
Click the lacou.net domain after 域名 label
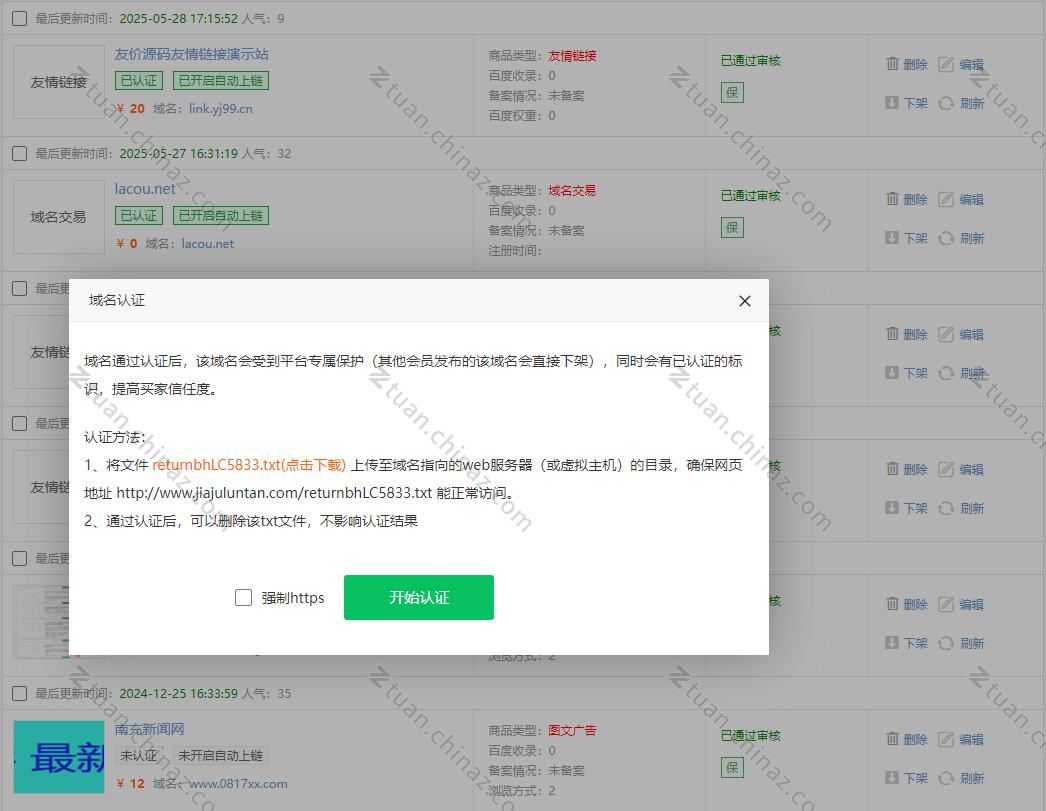click(x=207, y=243)
